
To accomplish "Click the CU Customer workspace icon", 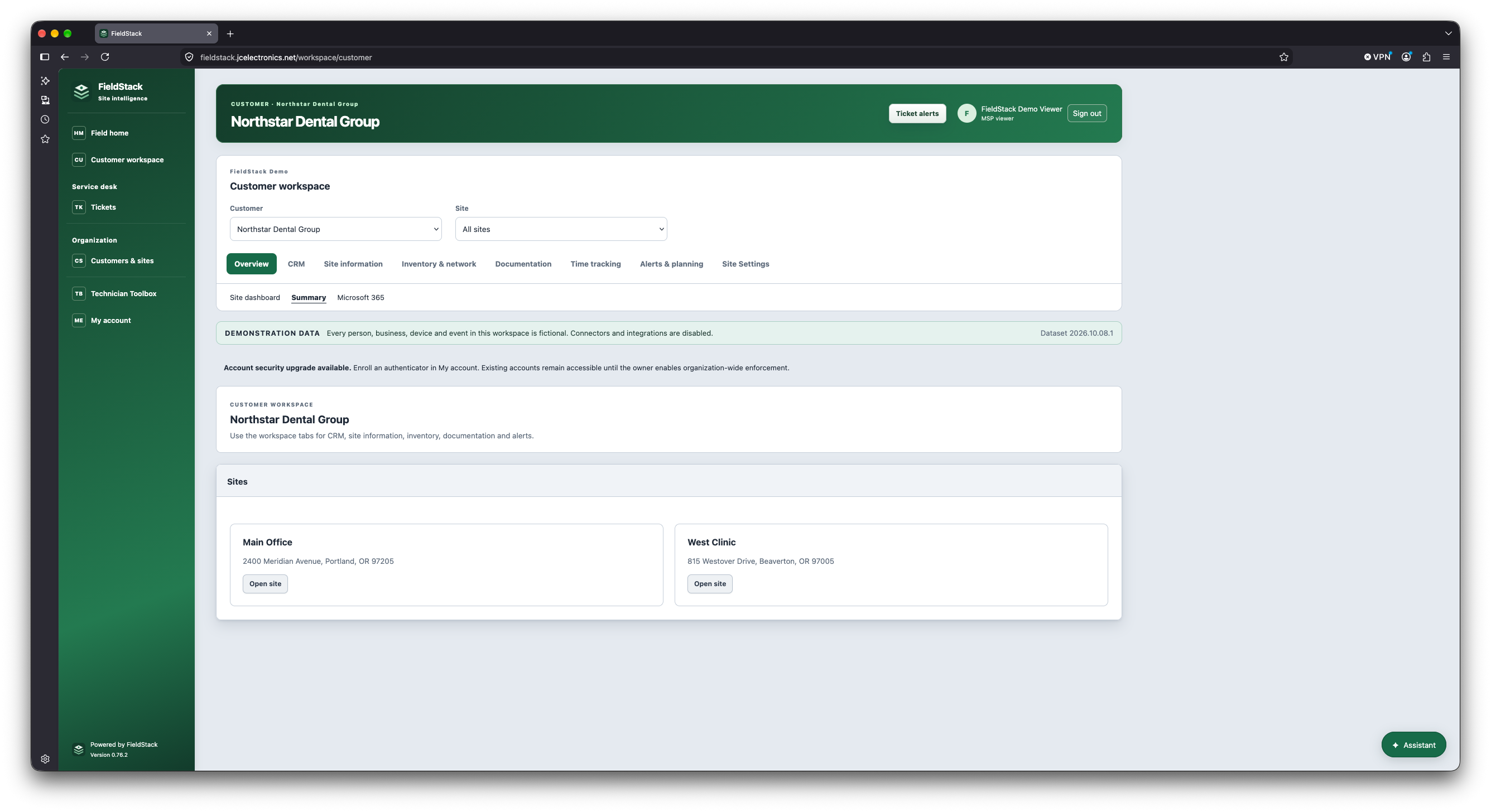I will pos(79,159).
